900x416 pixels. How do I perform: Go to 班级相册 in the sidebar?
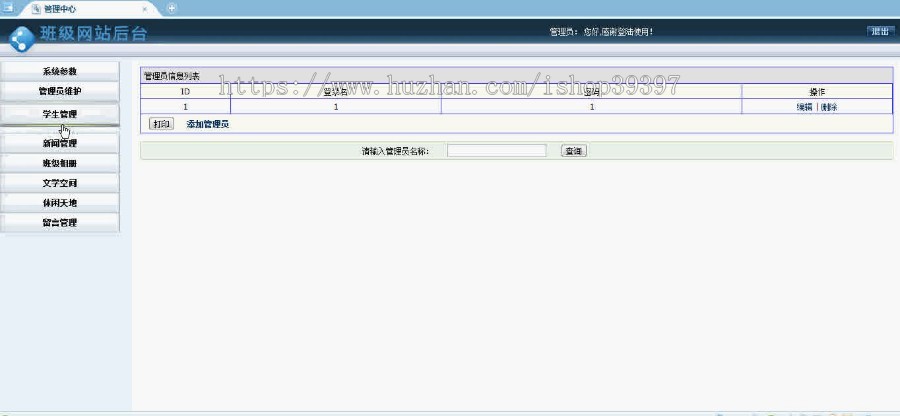click(60, 163)
